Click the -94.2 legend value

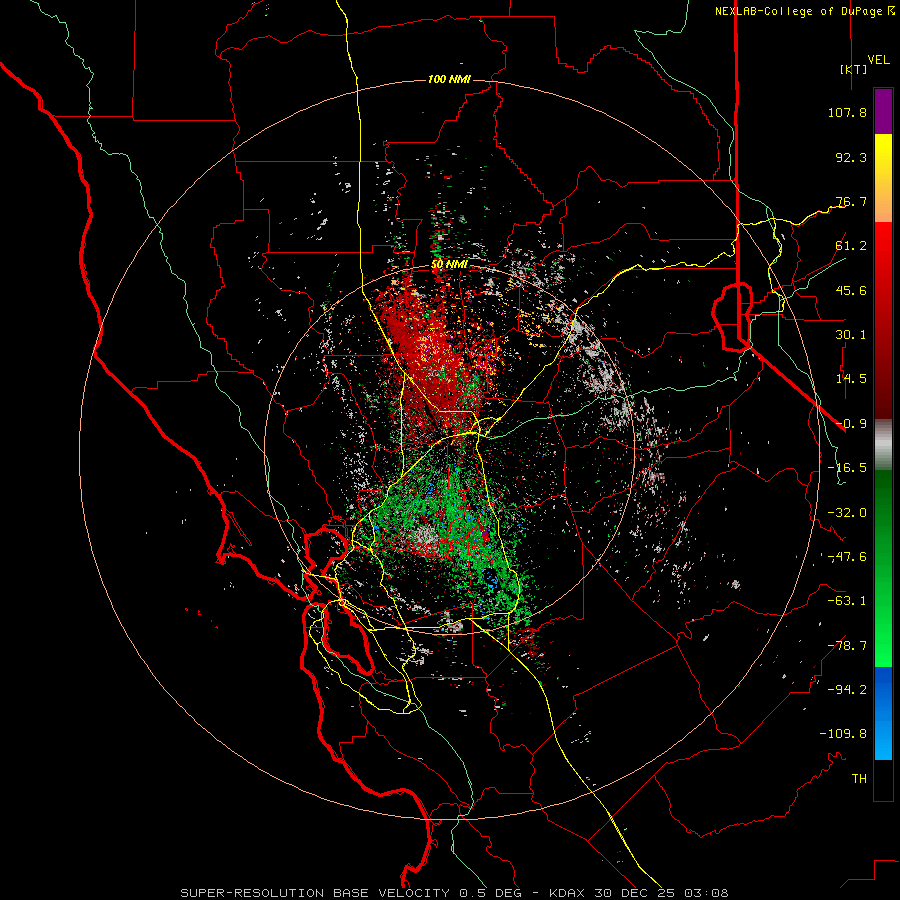(847, 690)
